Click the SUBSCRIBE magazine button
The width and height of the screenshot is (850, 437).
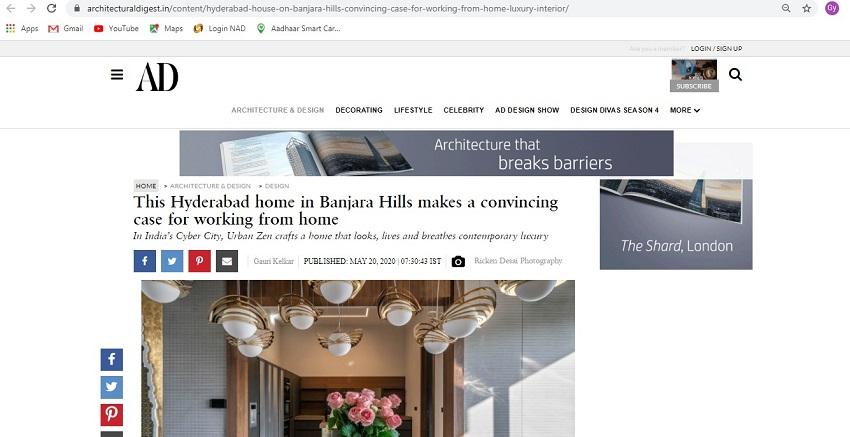(694, 86)
